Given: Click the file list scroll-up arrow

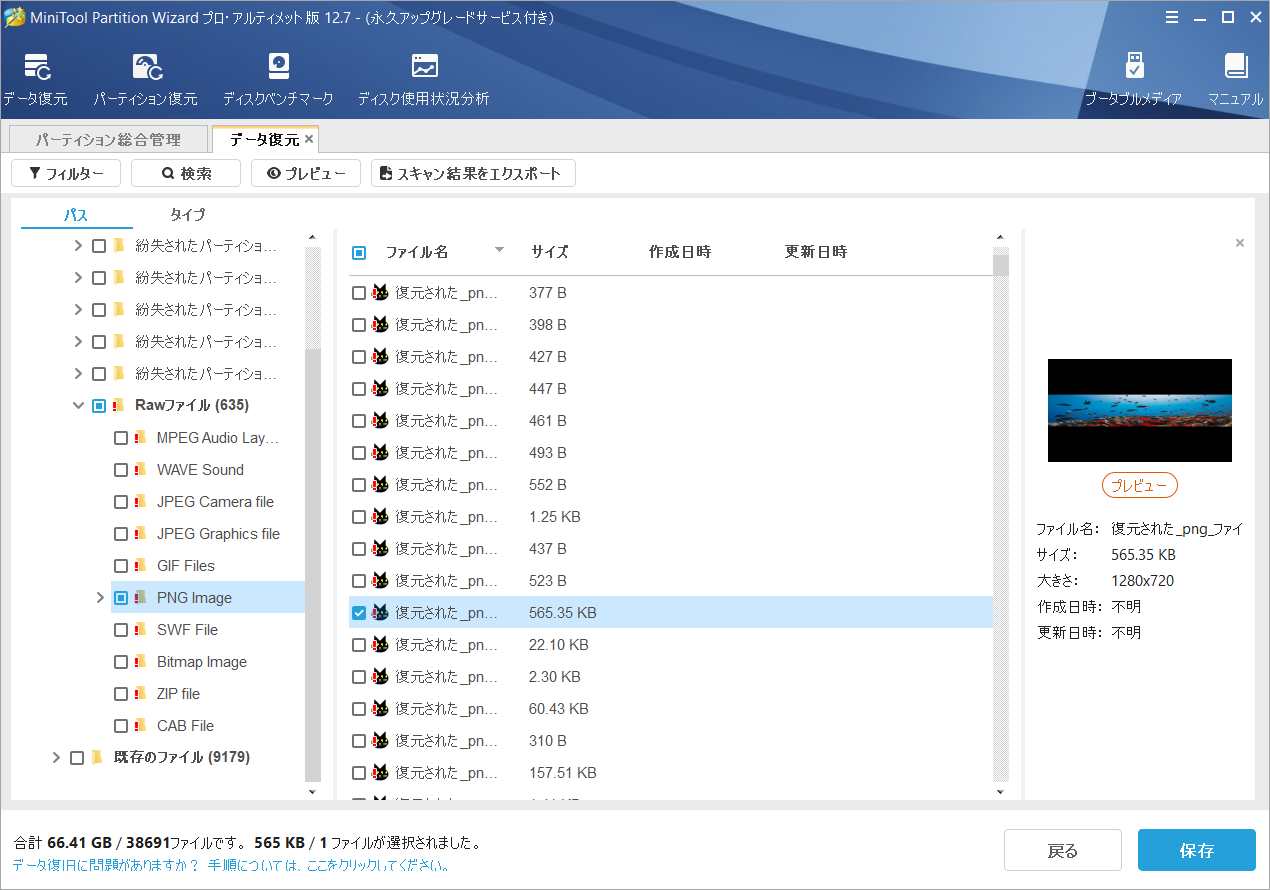Looking at the screenshot, I should pyautogui.click(x=1001, y=238).
